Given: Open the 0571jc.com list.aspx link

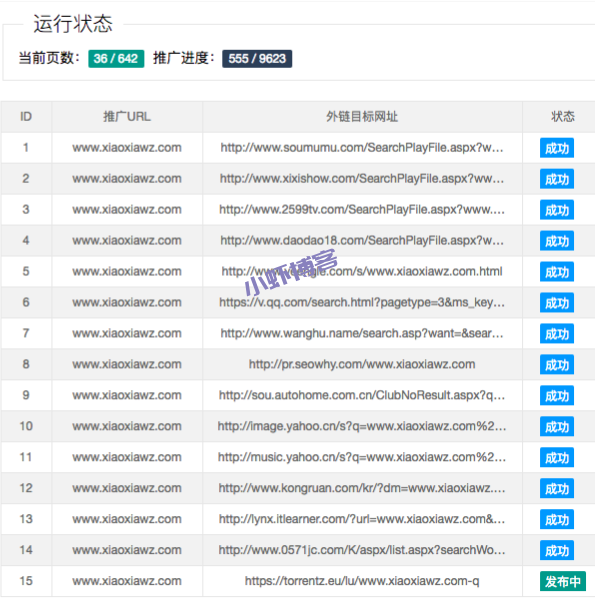Looking at the screenshot, I should coord(362,550).
